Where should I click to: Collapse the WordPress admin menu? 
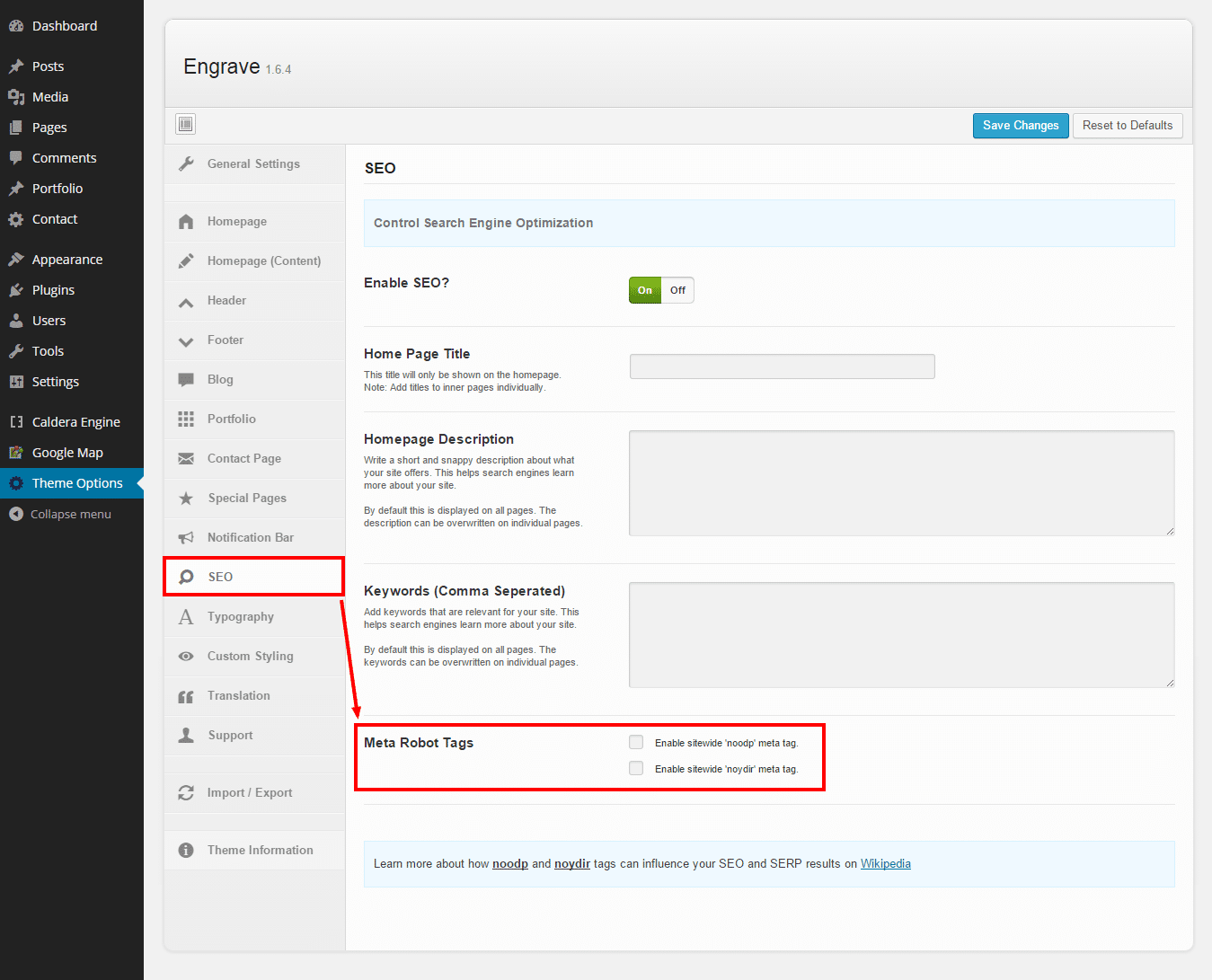(70, 514)
